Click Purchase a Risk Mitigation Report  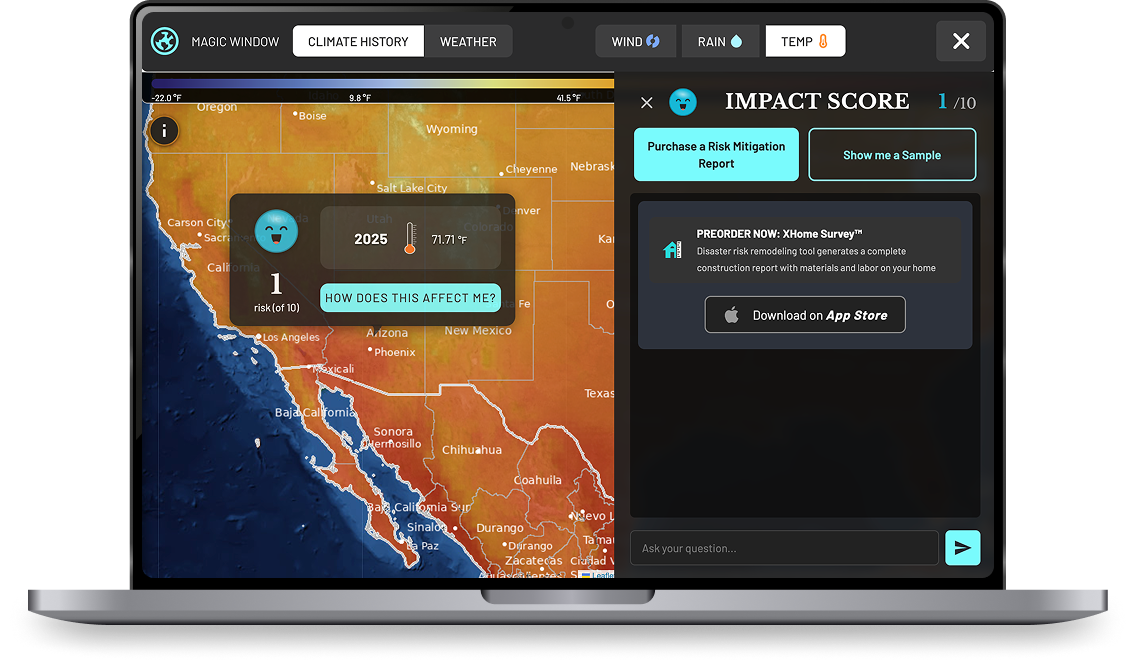point(716,155)
